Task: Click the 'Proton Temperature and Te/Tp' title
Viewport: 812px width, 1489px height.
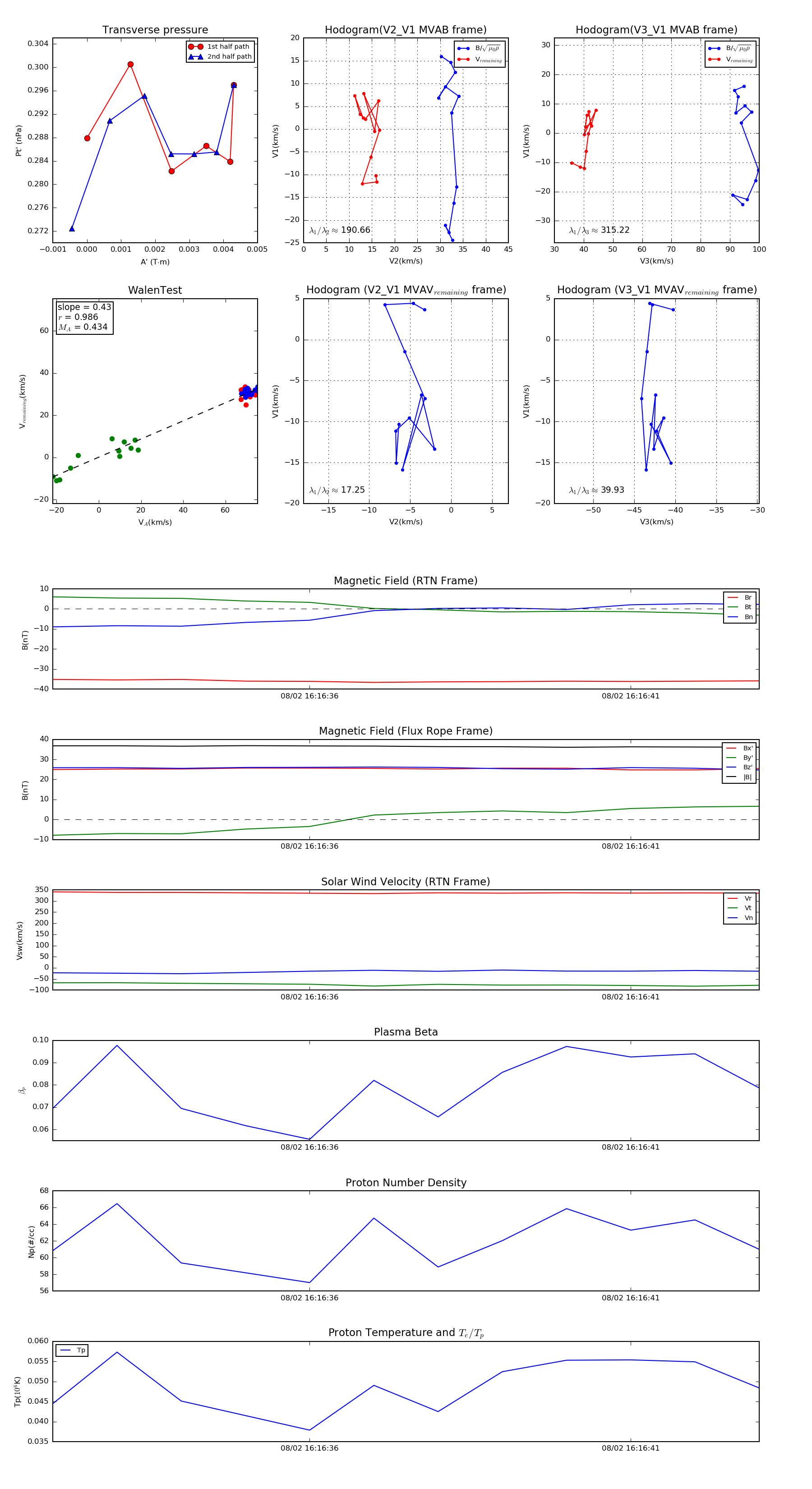Action: [406, 1333]
